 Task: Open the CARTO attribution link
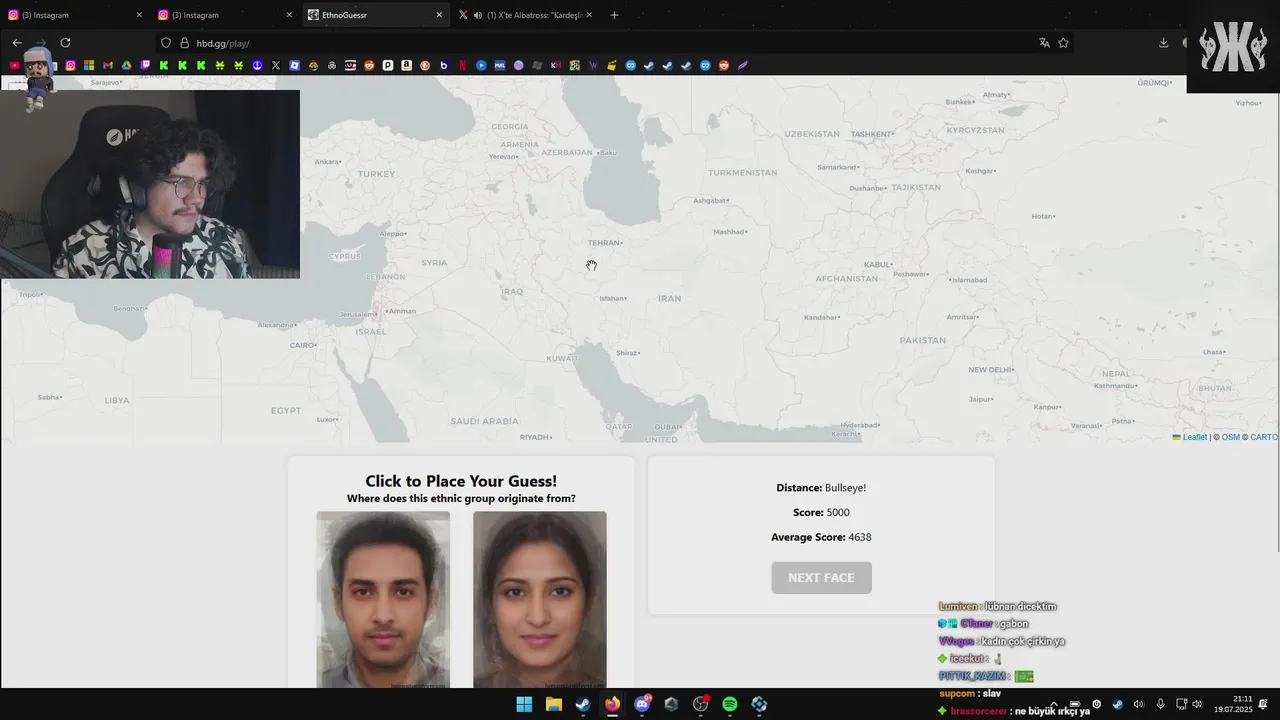1263,437
